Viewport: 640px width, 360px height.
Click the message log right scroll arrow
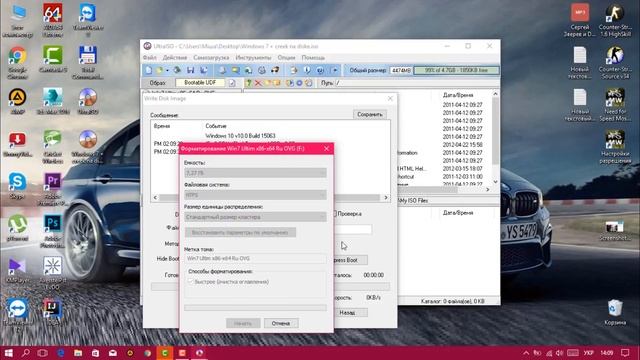386,198
